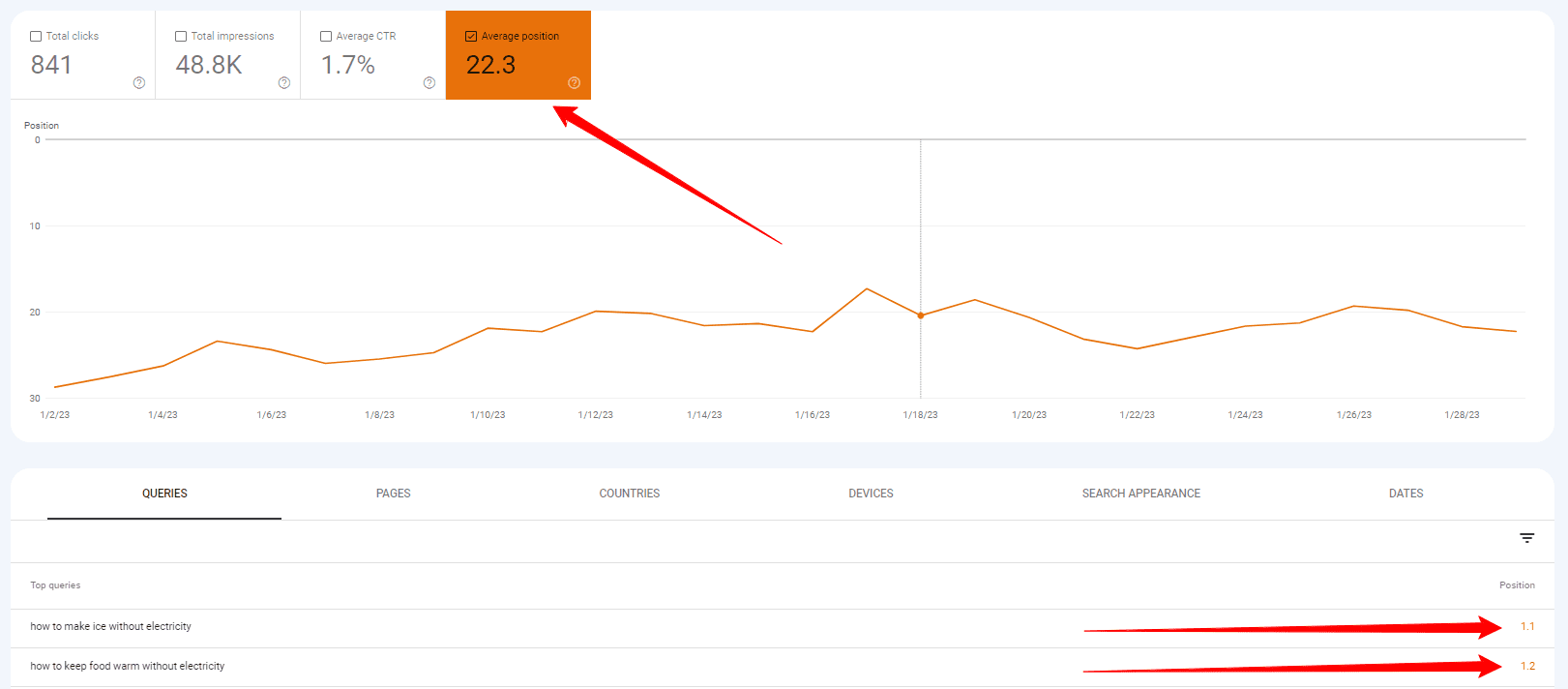Click the Position axis title of chart
The width and height of the screenshot is (1568, 689).
[x=42, y=126]
